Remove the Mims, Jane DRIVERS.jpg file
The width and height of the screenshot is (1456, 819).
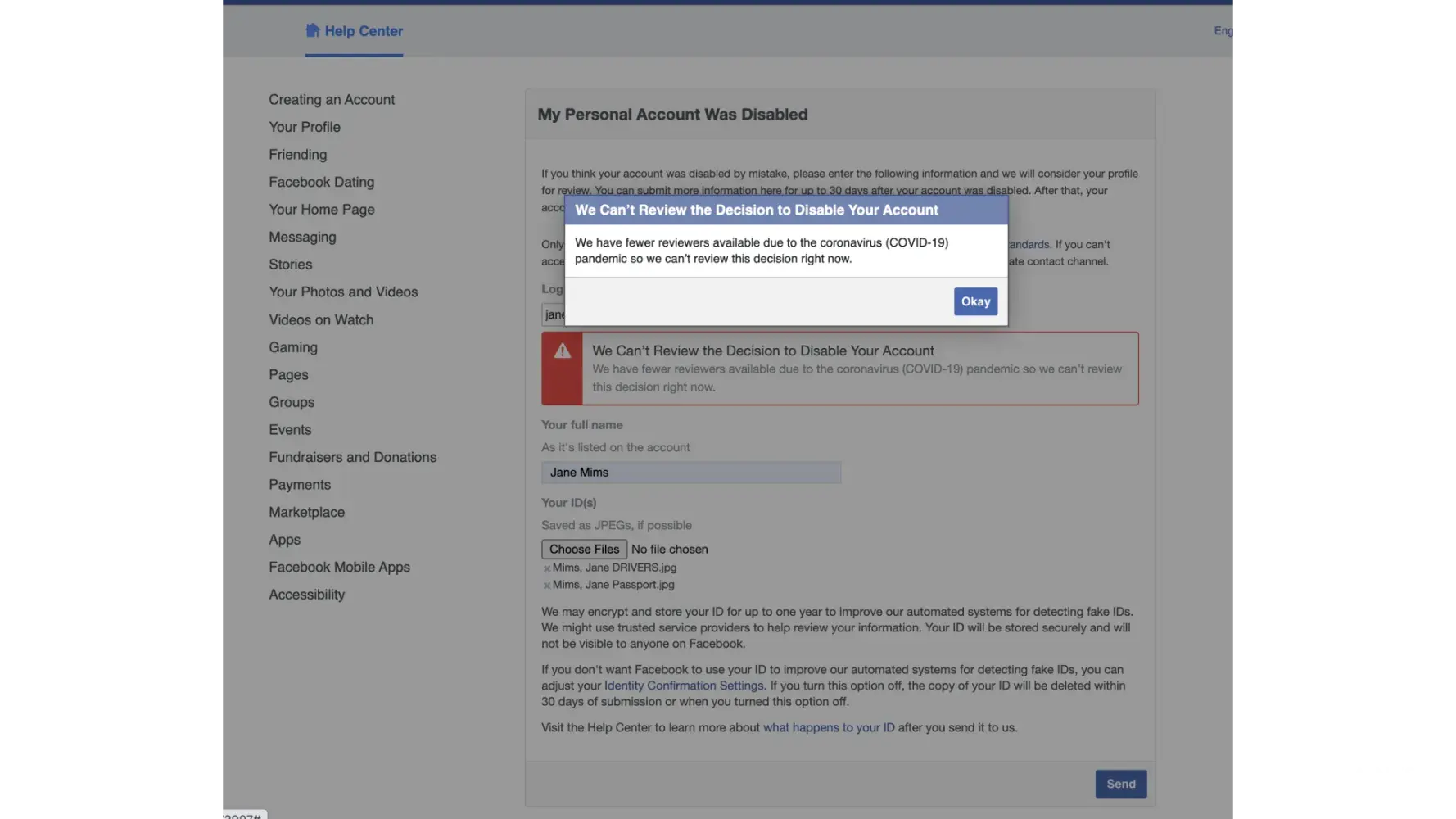click(x=547, y=568)
